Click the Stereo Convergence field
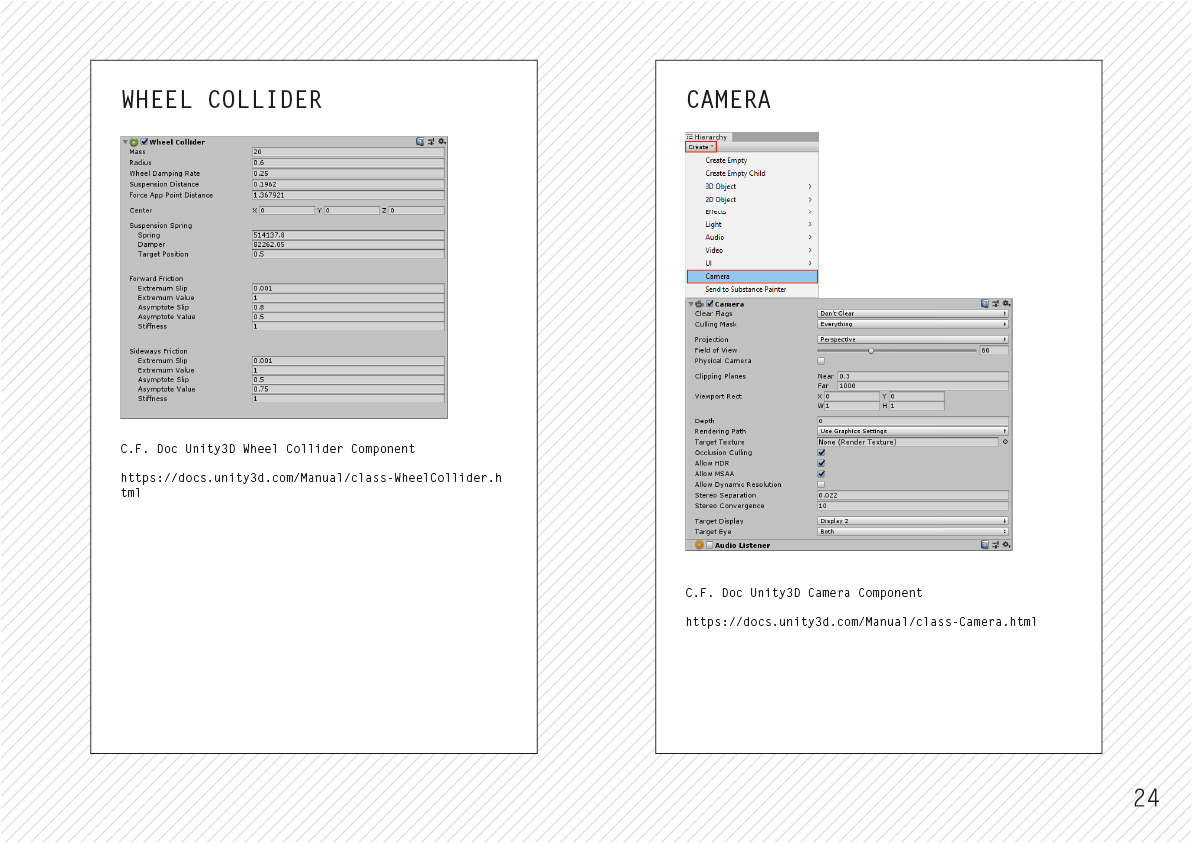This screenshot has height=843, width=1192. click(913, 505)
